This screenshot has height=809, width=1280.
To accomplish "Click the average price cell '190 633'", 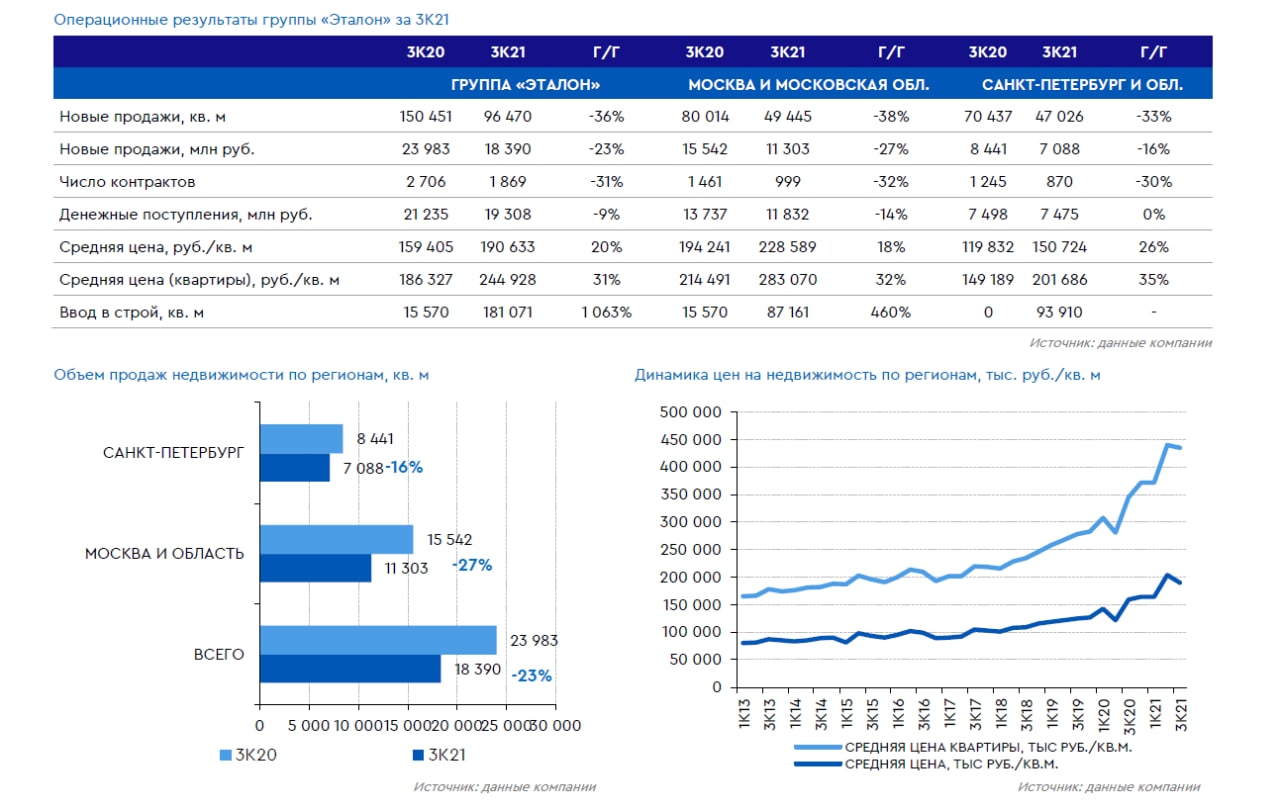I will coord(508,247).
